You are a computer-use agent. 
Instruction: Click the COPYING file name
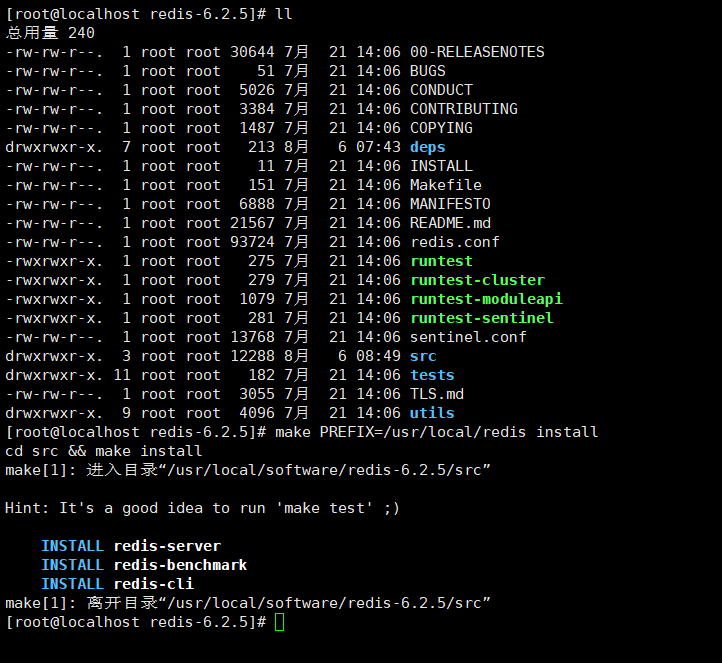click(x=441, y=128)
